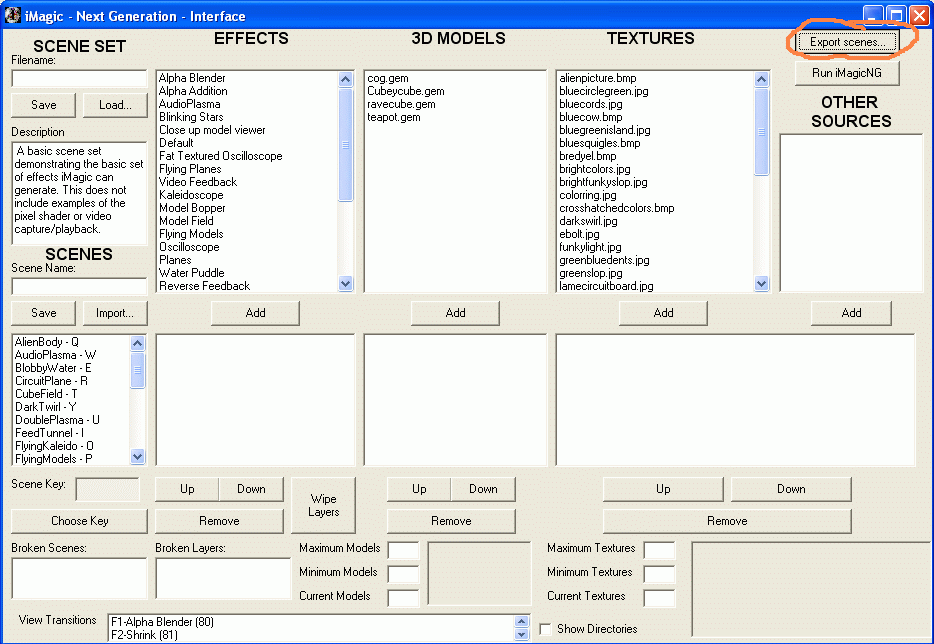Viewport: 934px width, 644px height.
Task: Click Current Textures field
Action: 659,598
